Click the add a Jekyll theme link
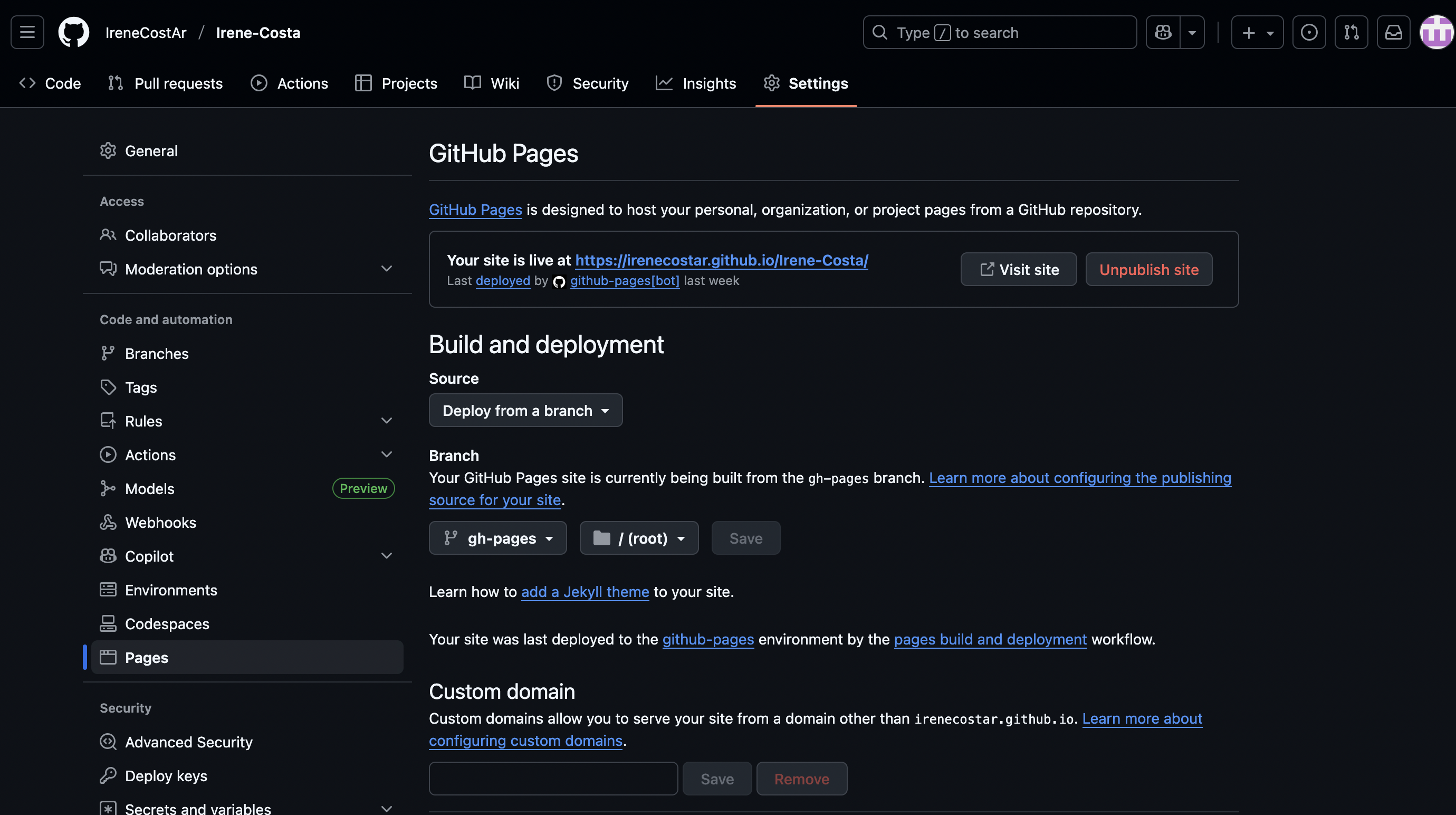This screenshot has height=815, width=1456. pyautogui.click(x=585, y=592)
